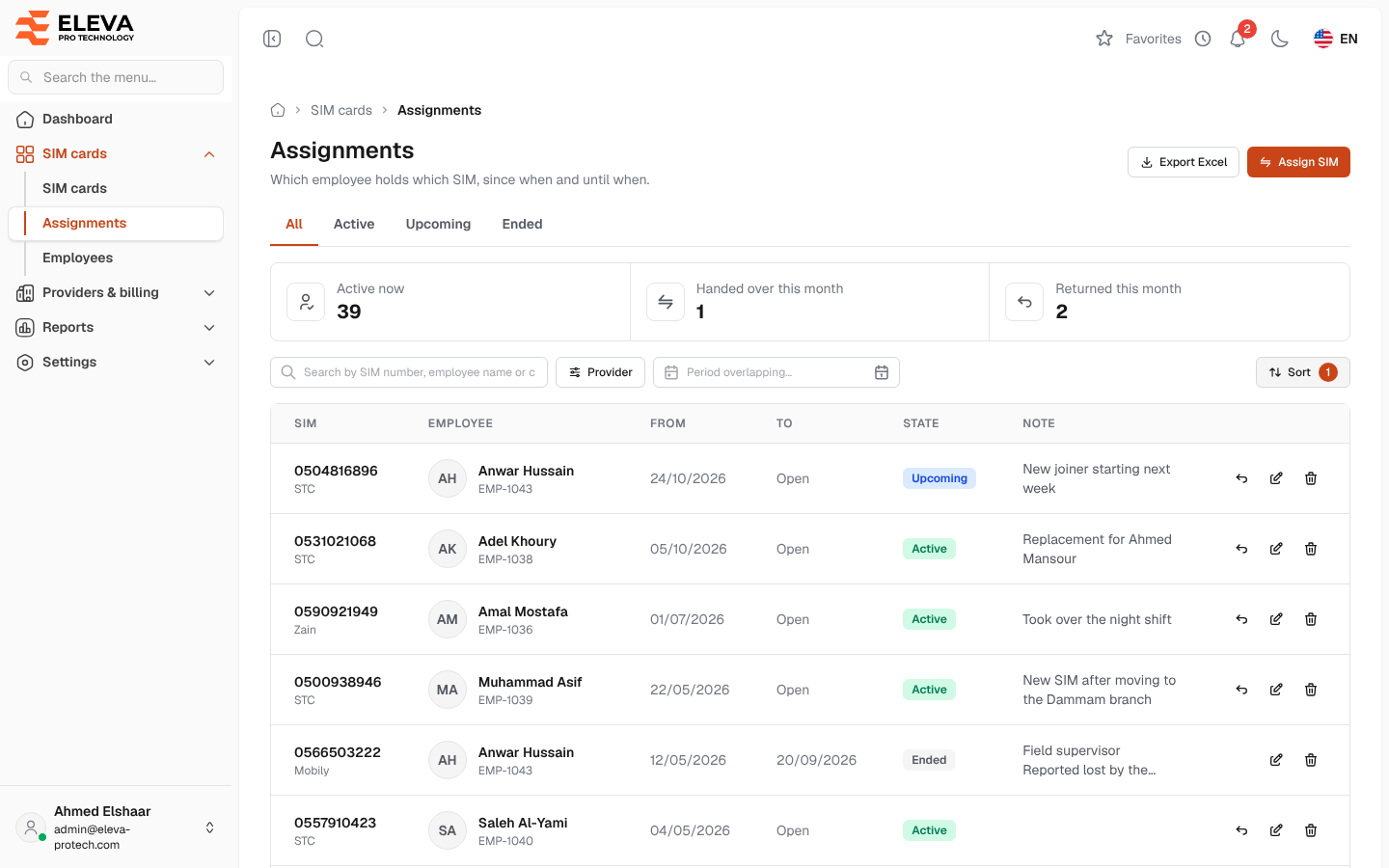
Task: Click the Assign SIM button
Action: (x=1298, y=162)
